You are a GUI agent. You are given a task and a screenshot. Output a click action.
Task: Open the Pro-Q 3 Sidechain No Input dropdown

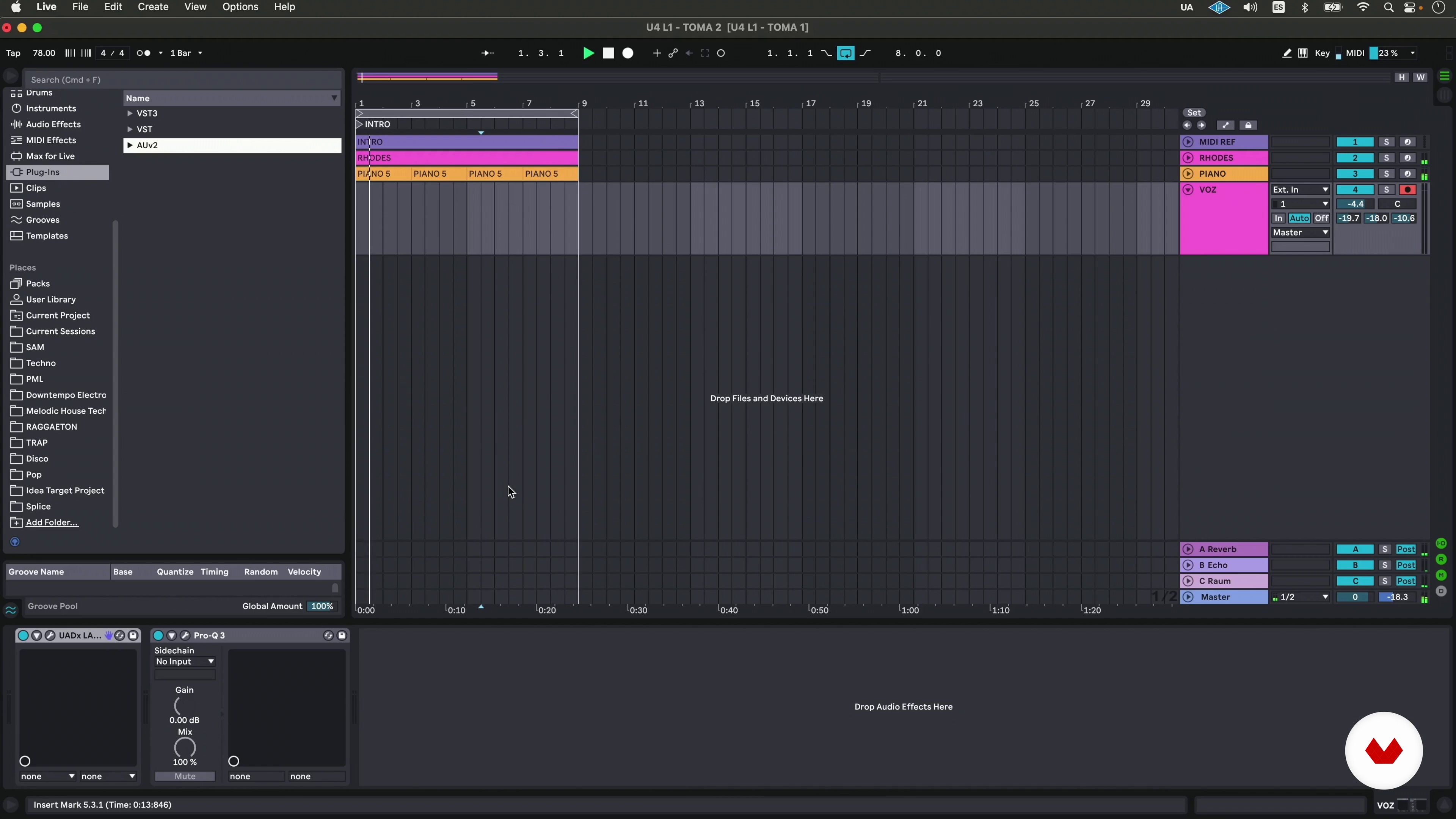[x=185, y=661]
